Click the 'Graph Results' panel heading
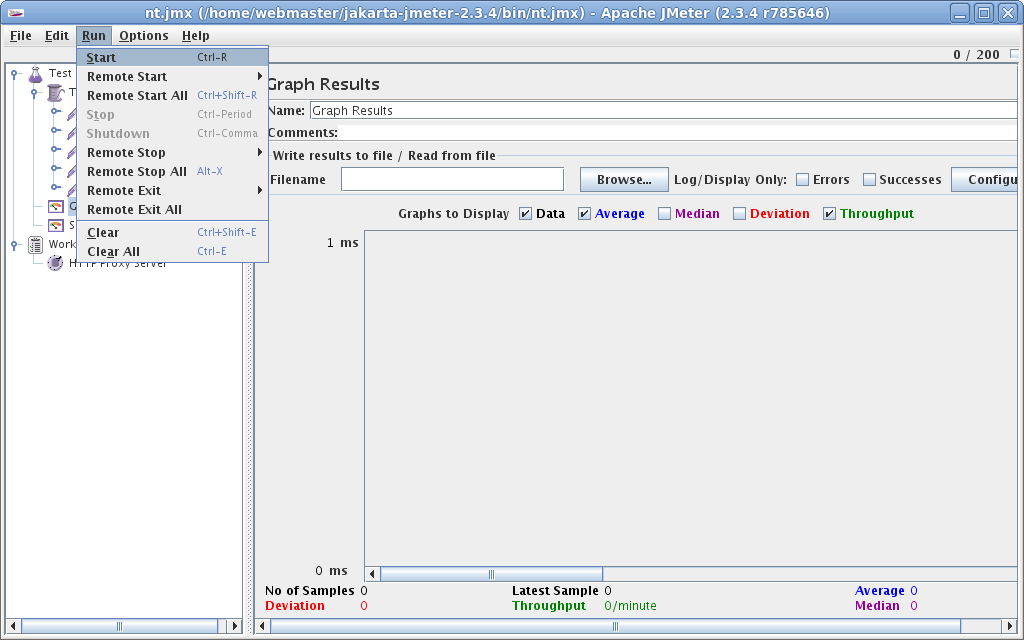The image size is (1024, 640). [x=323, y=84]
